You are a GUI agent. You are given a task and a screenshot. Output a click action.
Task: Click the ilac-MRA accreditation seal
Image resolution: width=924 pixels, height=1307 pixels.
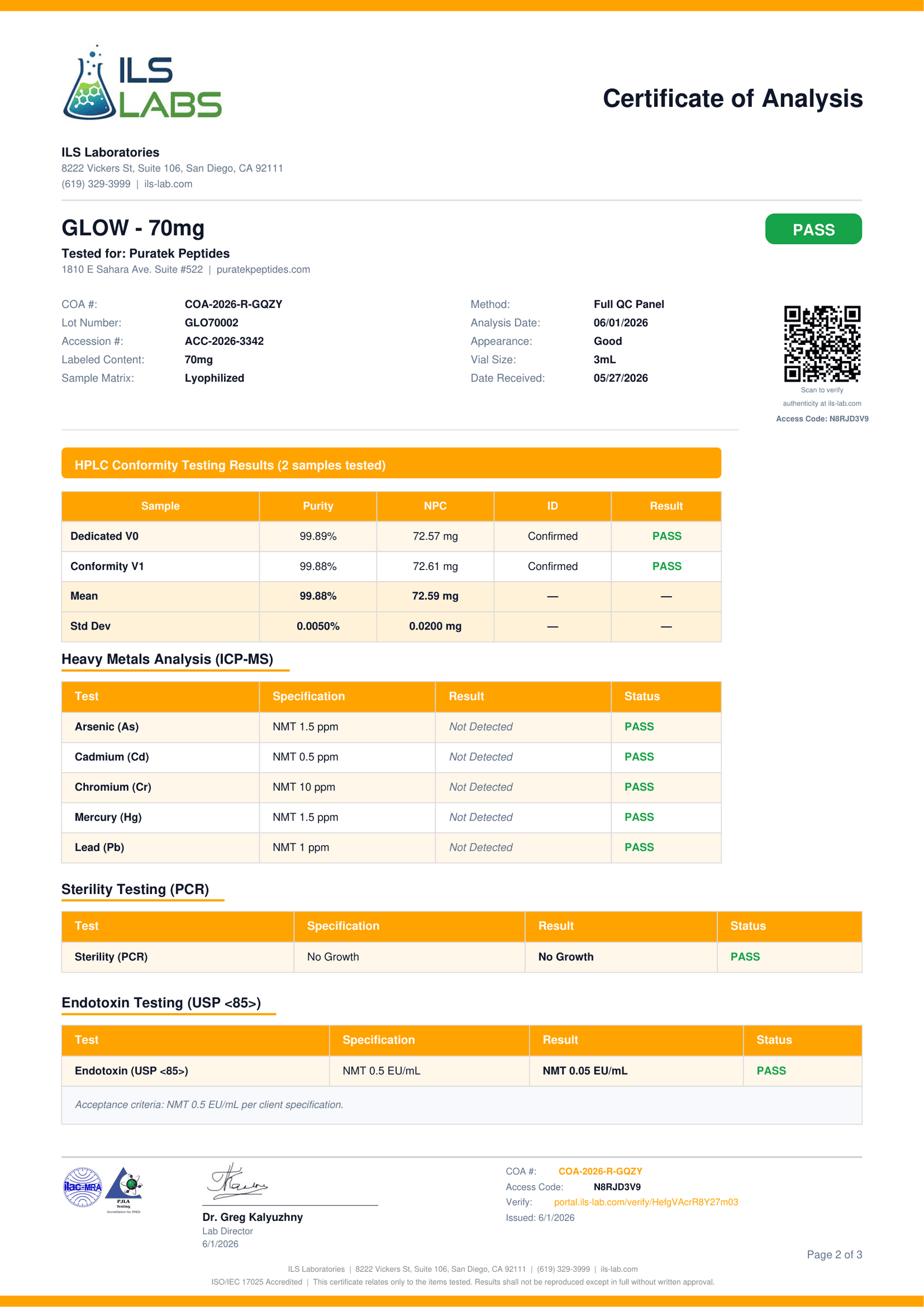coord(83,1187)
